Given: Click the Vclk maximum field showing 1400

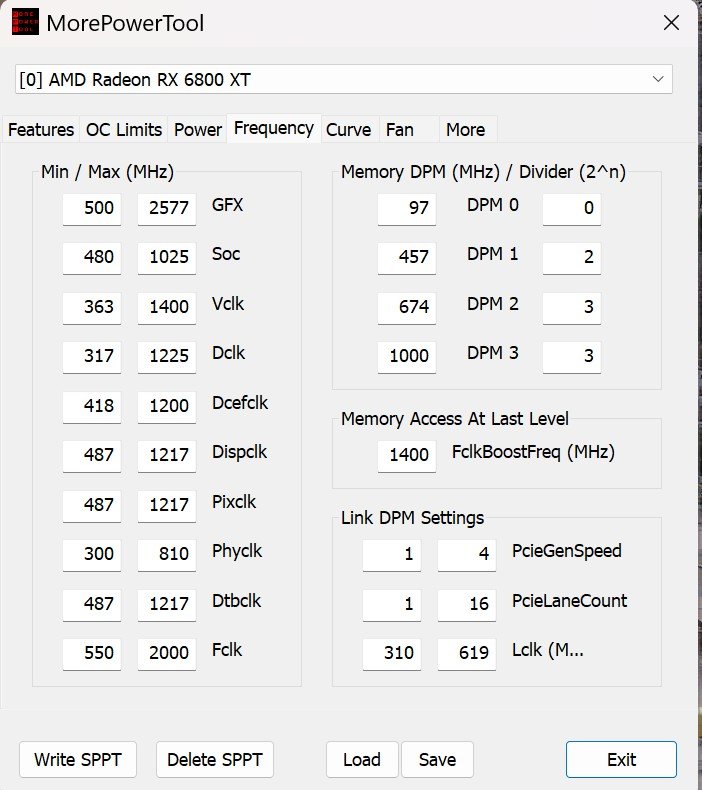Looking at the screenshot, I should click(x=167, y=307).
